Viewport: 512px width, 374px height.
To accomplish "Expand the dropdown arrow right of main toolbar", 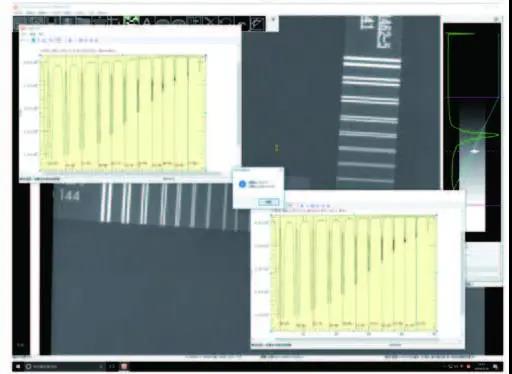I will pos(273,20).
